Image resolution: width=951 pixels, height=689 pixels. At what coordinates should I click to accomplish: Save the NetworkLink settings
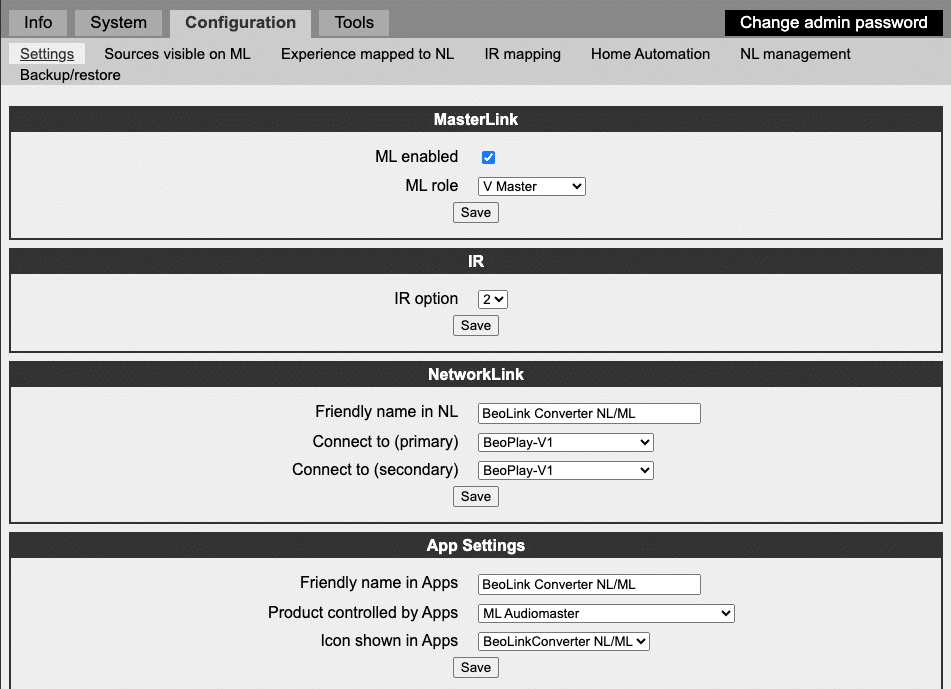476,496
